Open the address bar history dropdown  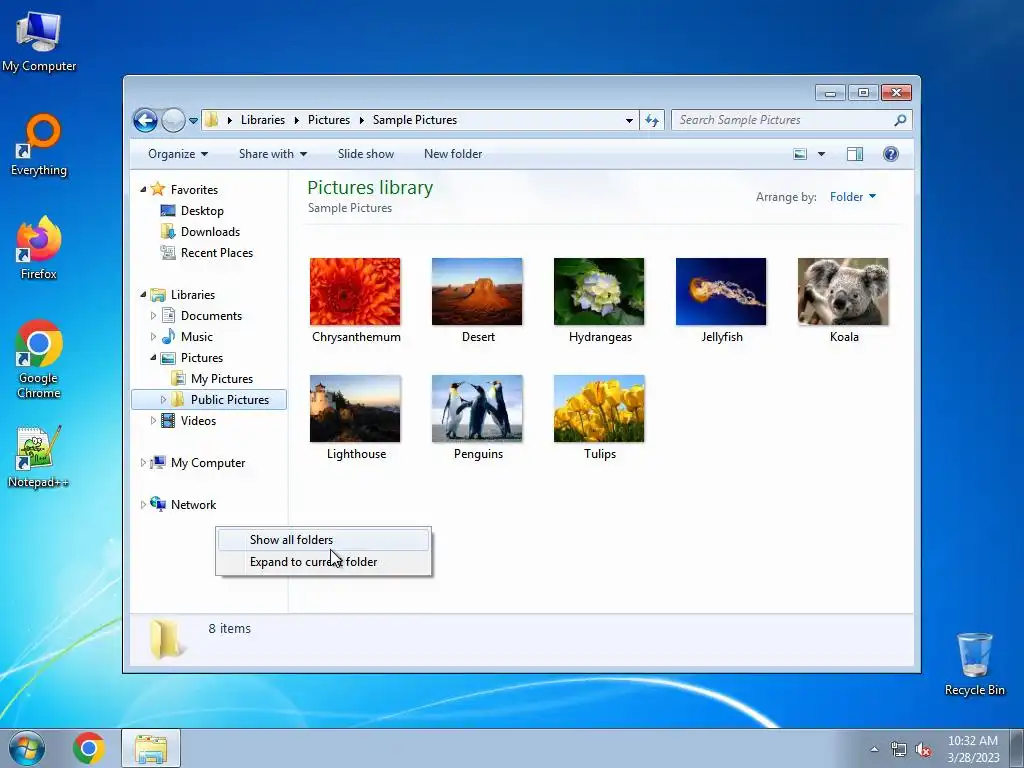(x=629, y=120)
